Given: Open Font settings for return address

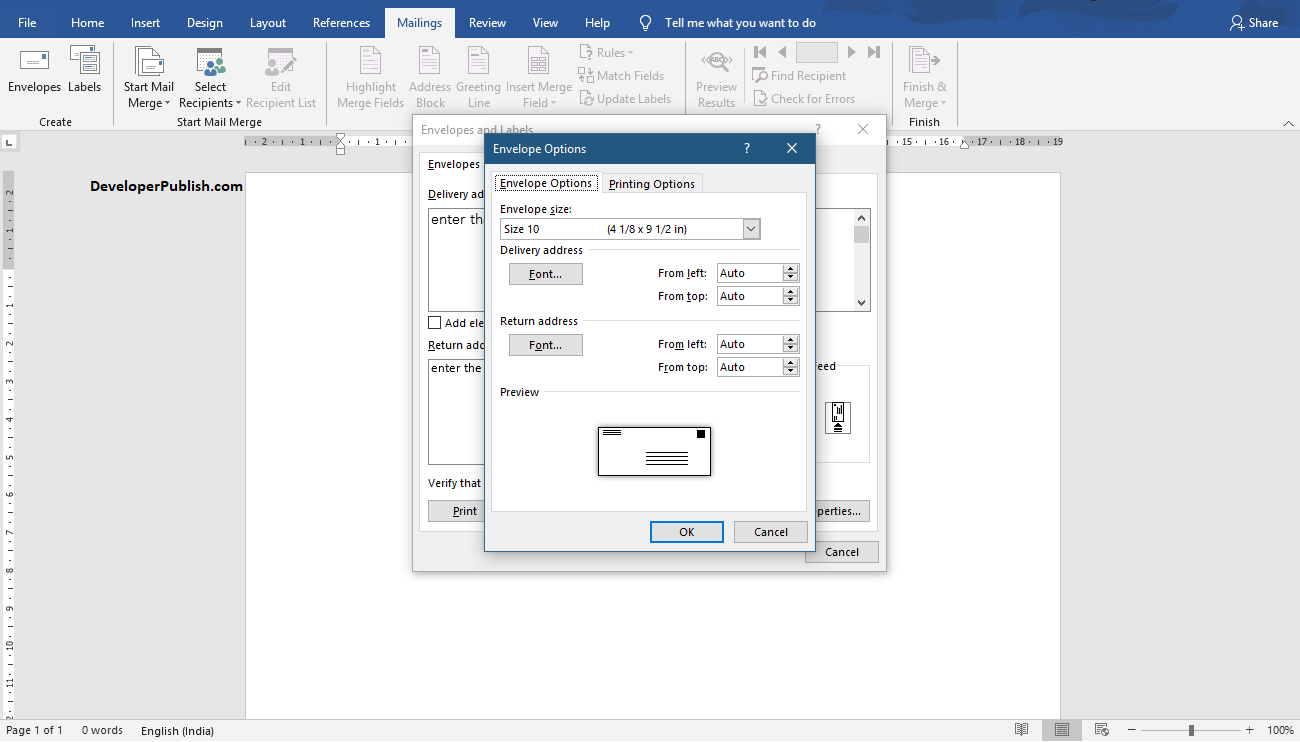Looking at the screenshot, I should pyautogui.click(x=545, y=344).
